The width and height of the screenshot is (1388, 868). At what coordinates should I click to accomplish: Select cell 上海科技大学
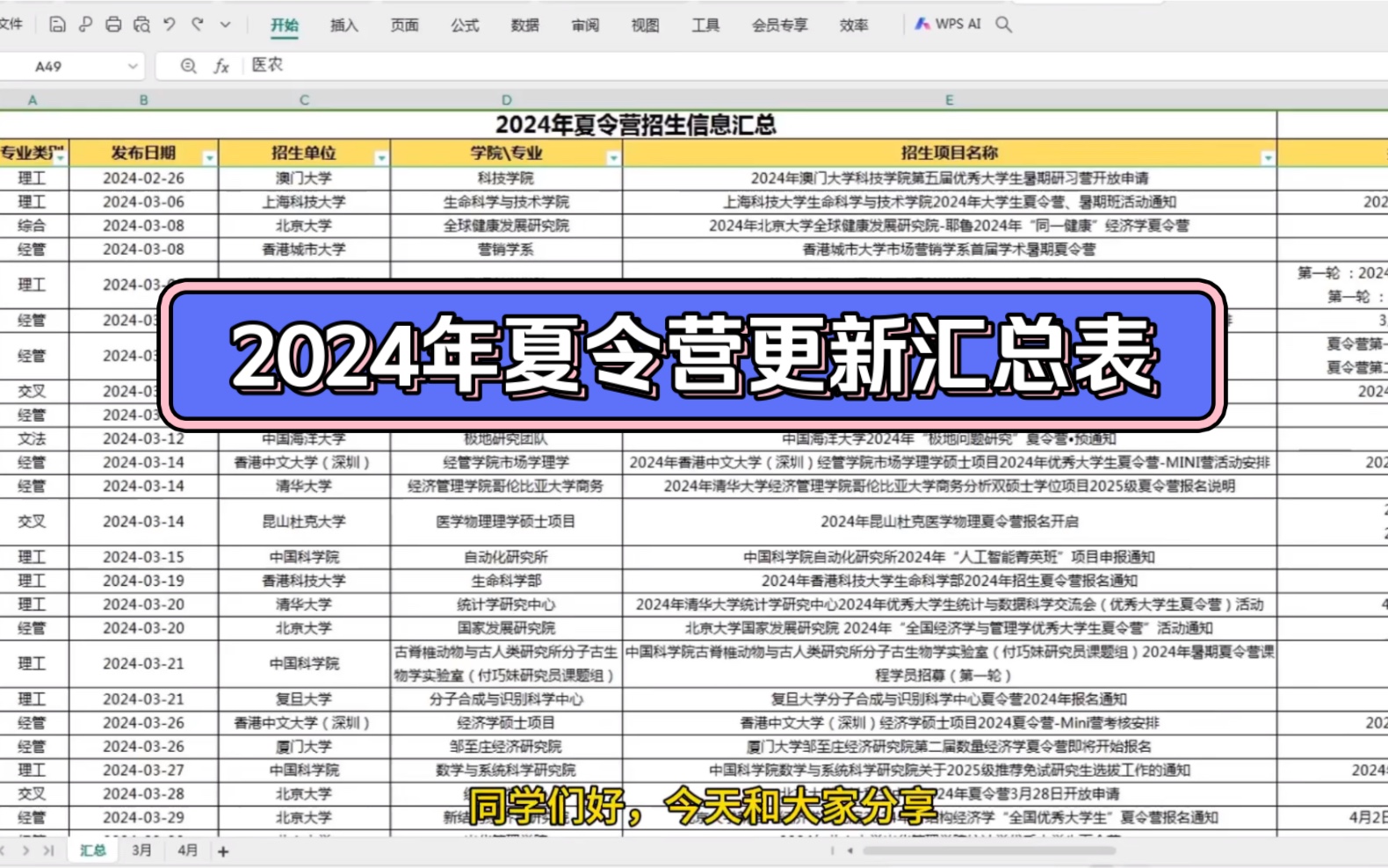(x=304, y=202)
